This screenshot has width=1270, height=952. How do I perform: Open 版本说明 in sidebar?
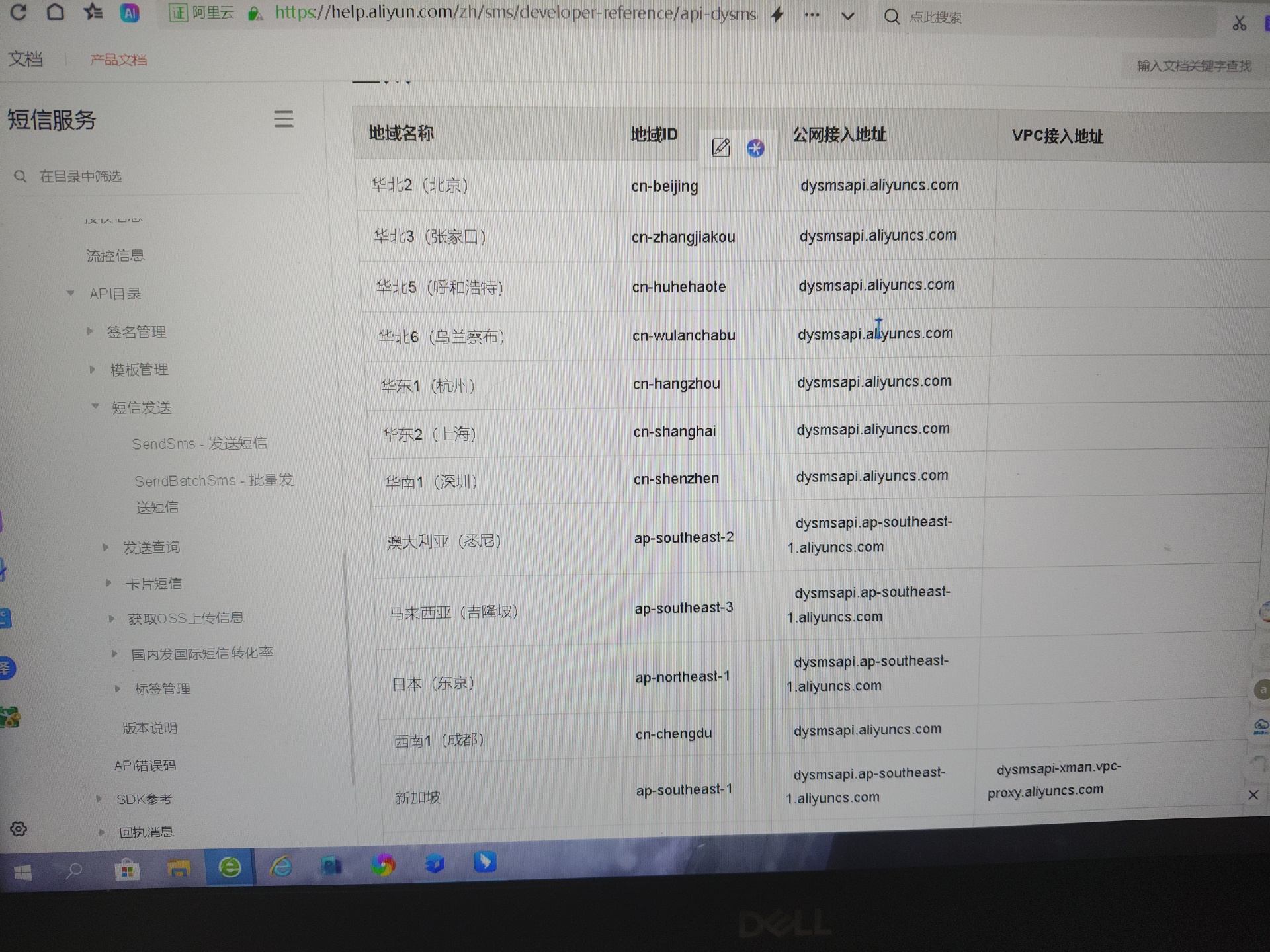(x=149, y=728)
